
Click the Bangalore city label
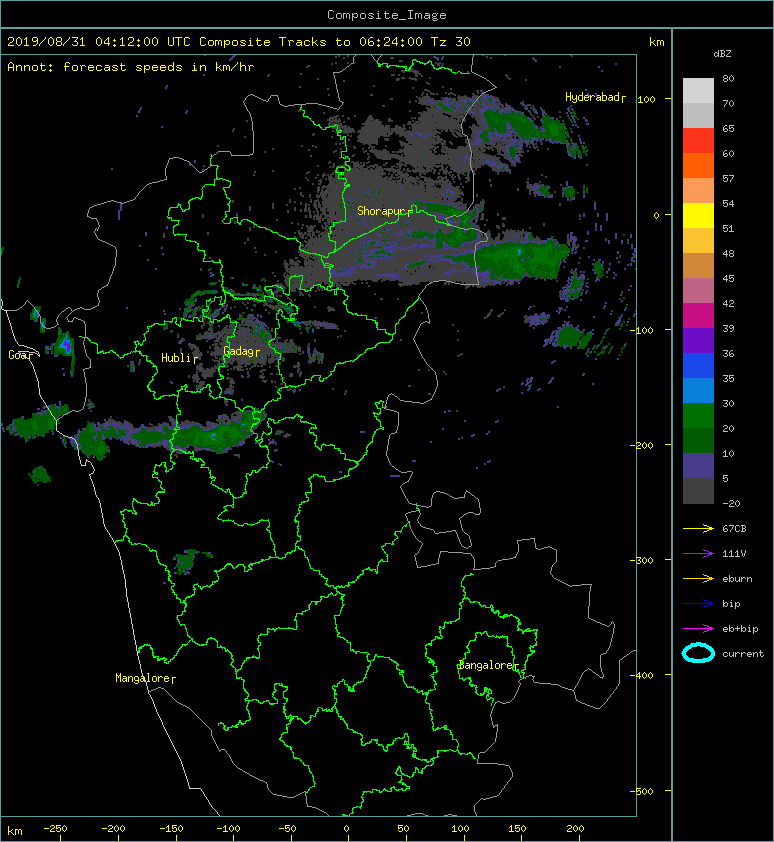coord(488,665)
